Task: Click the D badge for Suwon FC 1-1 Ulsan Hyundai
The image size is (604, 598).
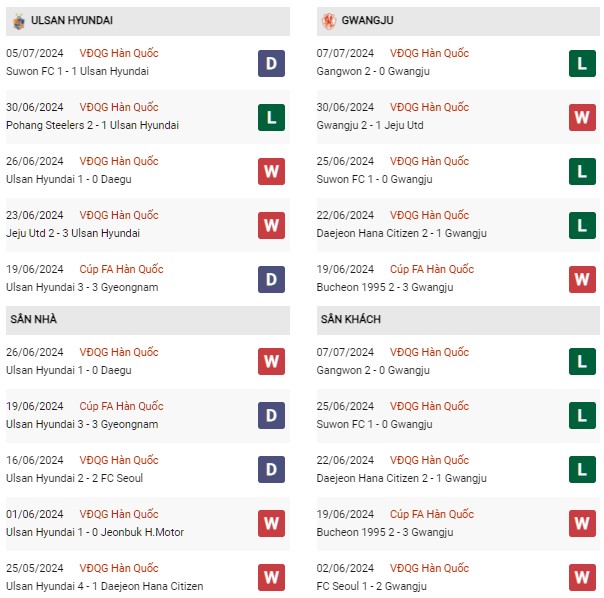Action: click(271, 64)
